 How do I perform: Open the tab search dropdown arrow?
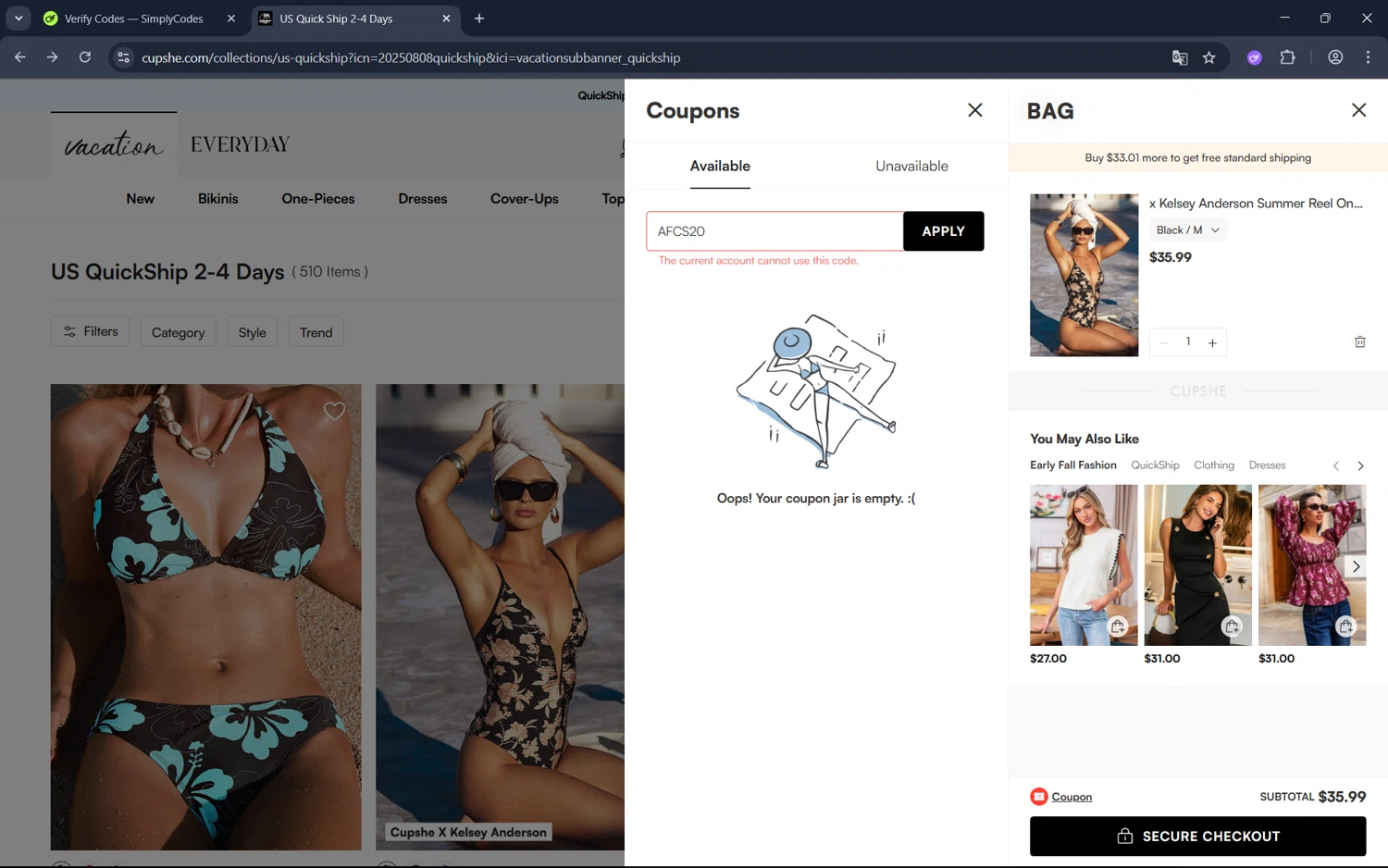[x=19, y=19]
